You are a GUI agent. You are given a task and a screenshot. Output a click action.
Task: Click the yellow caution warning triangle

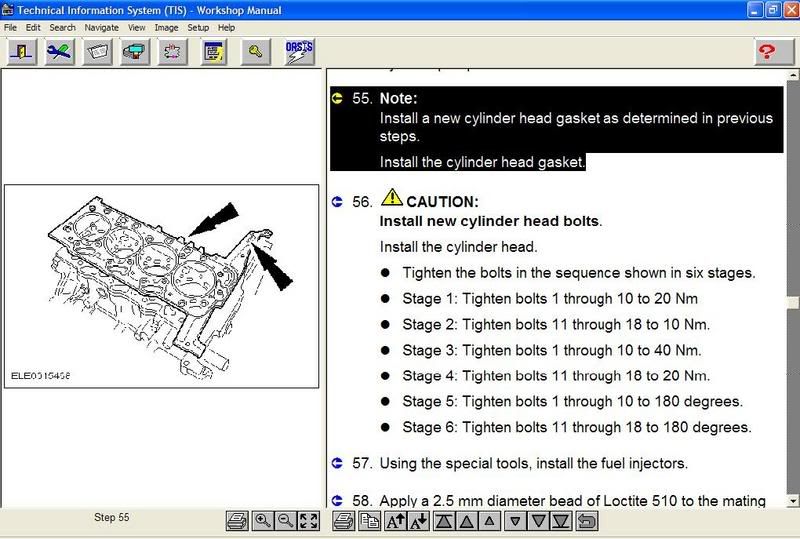click(392, 197)
